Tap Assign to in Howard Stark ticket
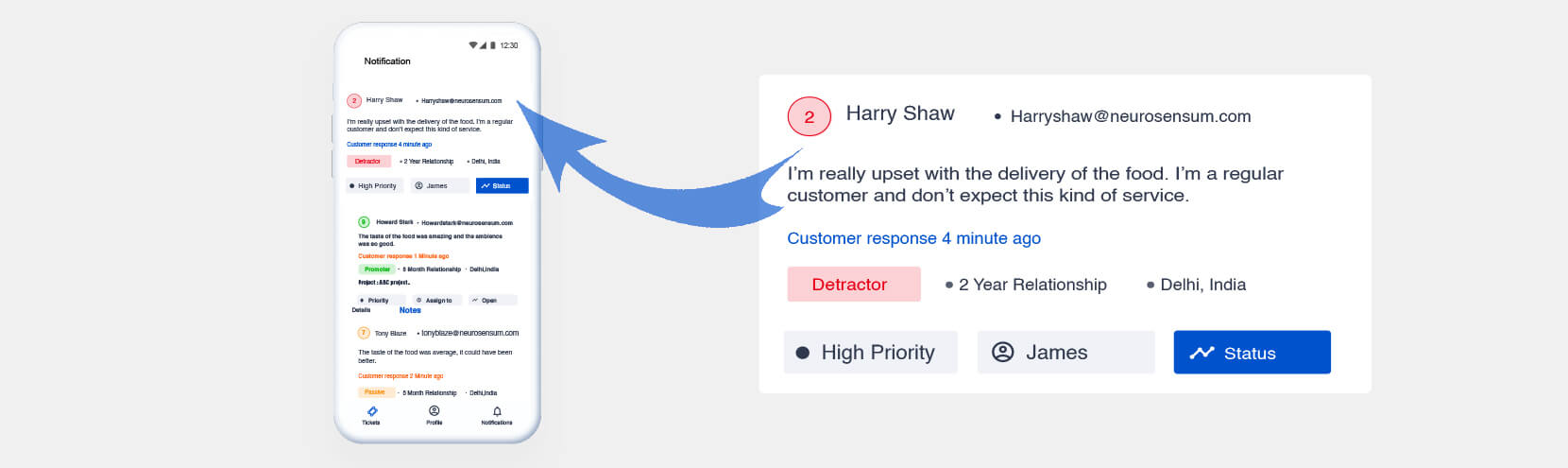 coord(435,300)
